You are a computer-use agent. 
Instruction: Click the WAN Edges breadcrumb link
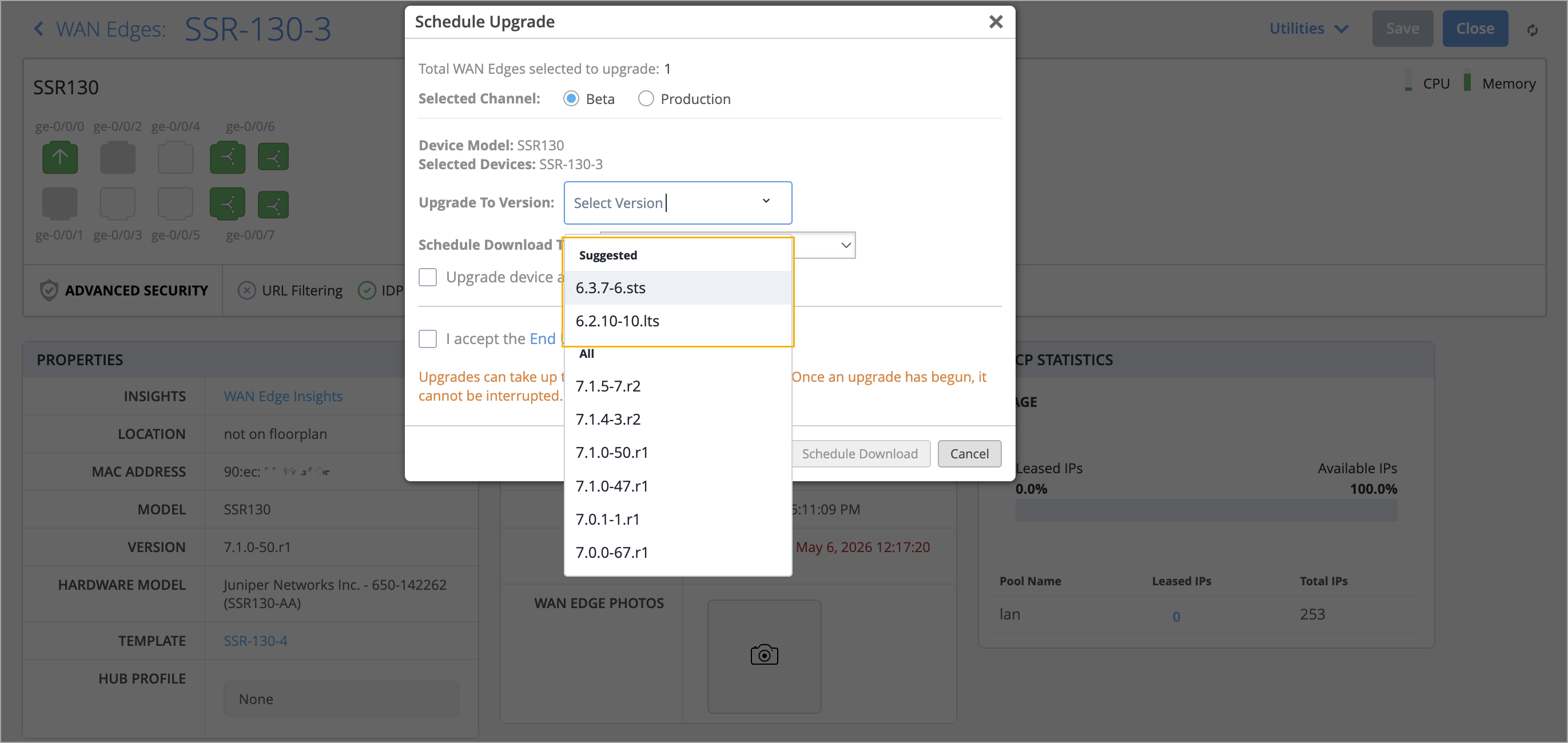click(x=111, y=29)
